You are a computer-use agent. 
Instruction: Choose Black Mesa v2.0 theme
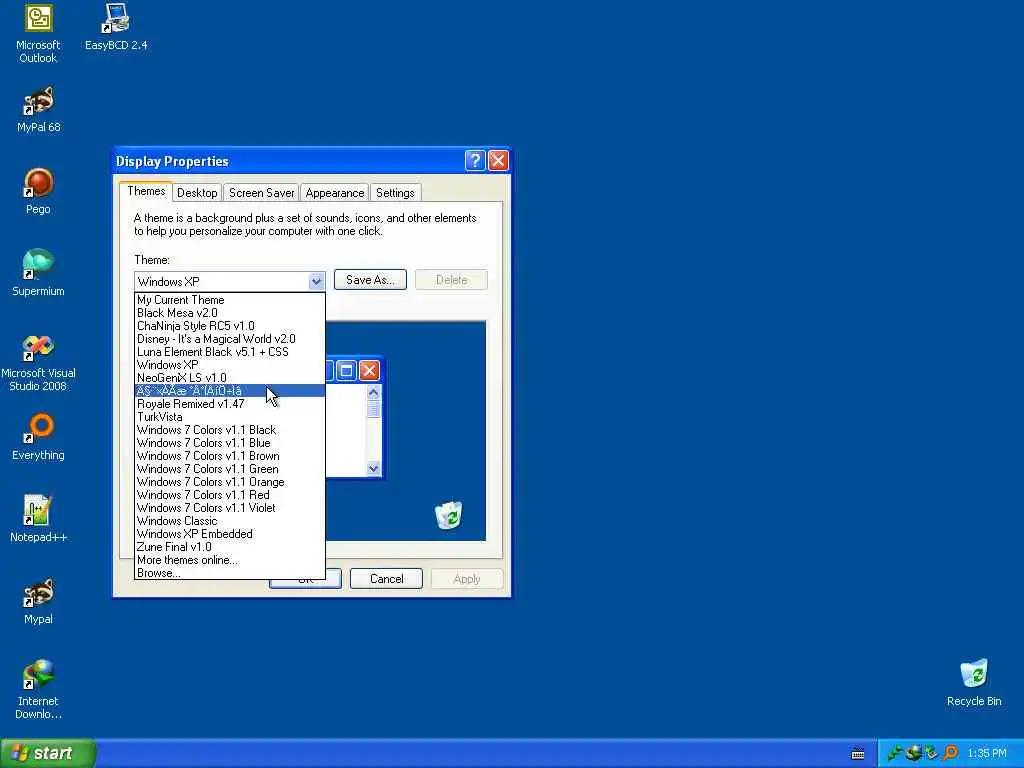point(229,313)
